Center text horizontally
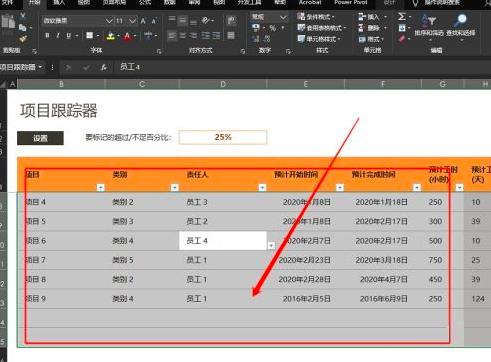491x362 pixels. (183, 35)
